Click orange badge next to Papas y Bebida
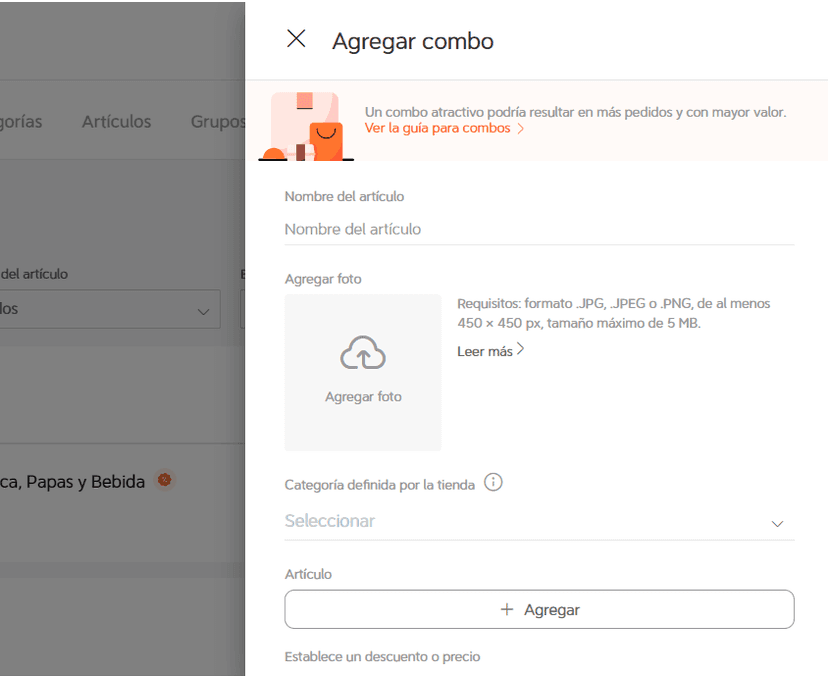 coord(165,481)
